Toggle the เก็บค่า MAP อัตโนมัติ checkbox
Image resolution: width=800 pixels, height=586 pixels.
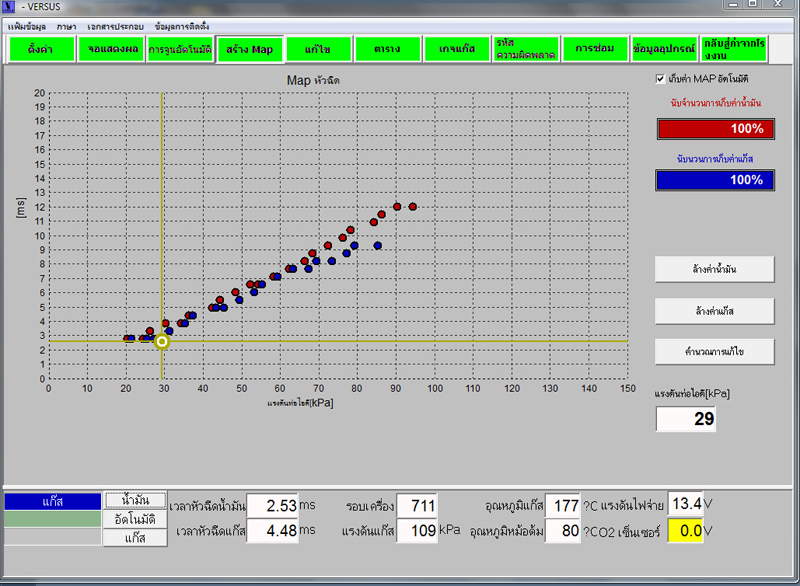click(660, 79)
